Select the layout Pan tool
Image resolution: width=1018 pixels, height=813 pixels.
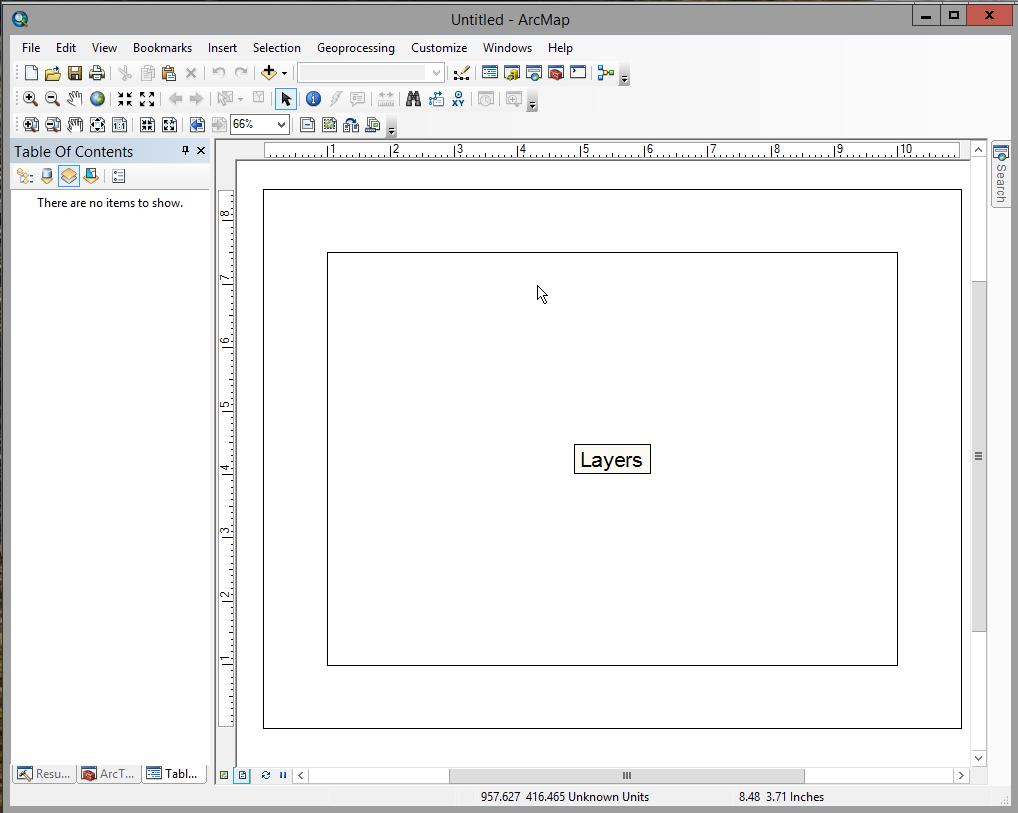pos(75,125)
